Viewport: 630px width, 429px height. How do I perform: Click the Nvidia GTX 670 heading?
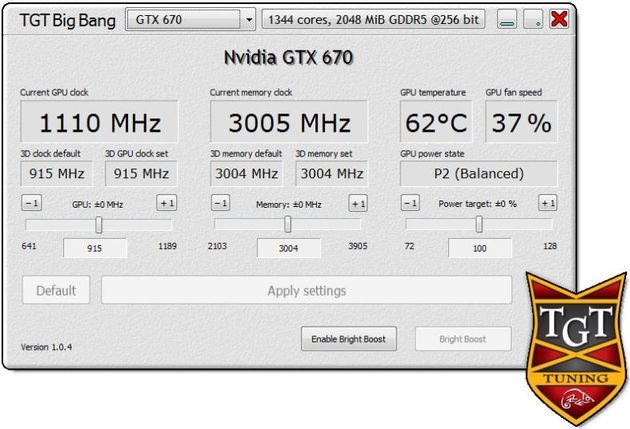pos(288,57)
